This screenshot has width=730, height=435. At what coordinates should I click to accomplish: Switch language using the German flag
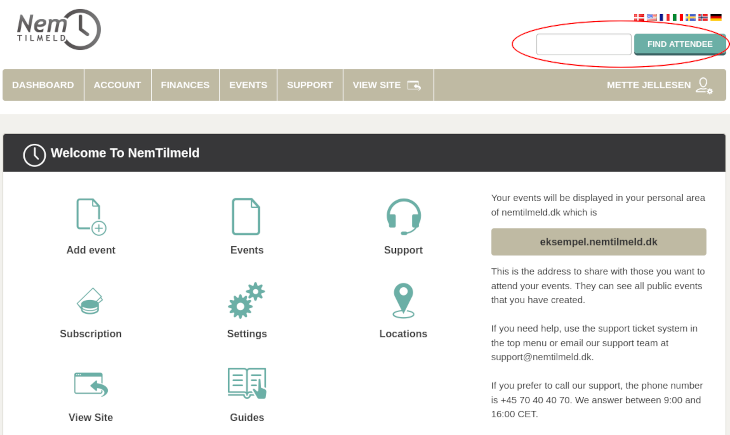coord(716,18)
